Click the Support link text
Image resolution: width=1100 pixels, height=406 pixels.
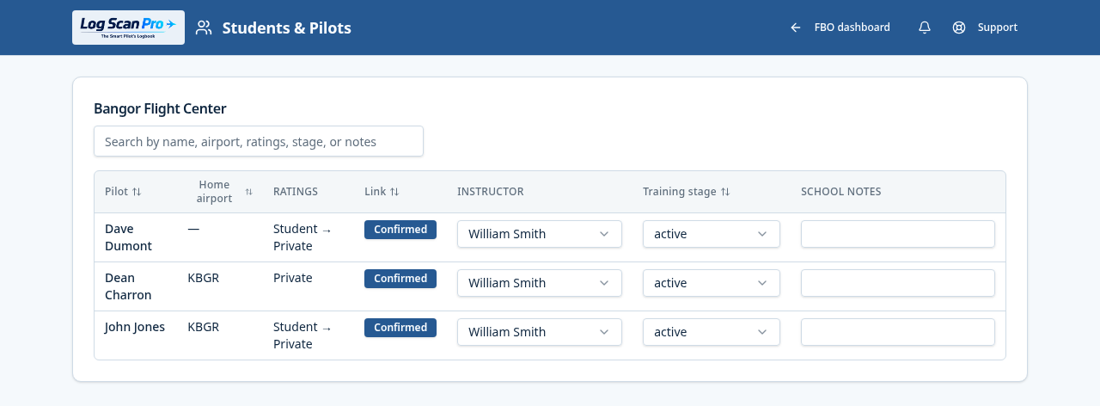coord(998,27)
